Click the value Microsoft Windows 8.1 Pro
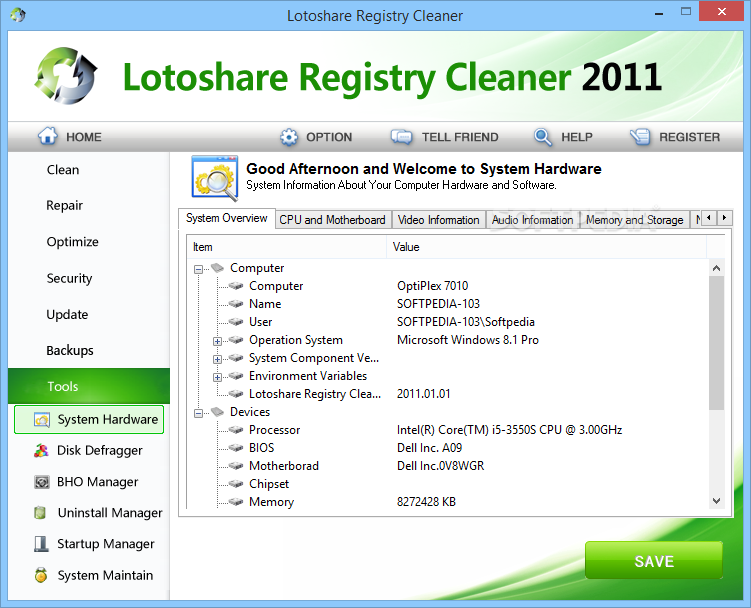Viewport: 751px width, 608px height. [x=468, y=340]
